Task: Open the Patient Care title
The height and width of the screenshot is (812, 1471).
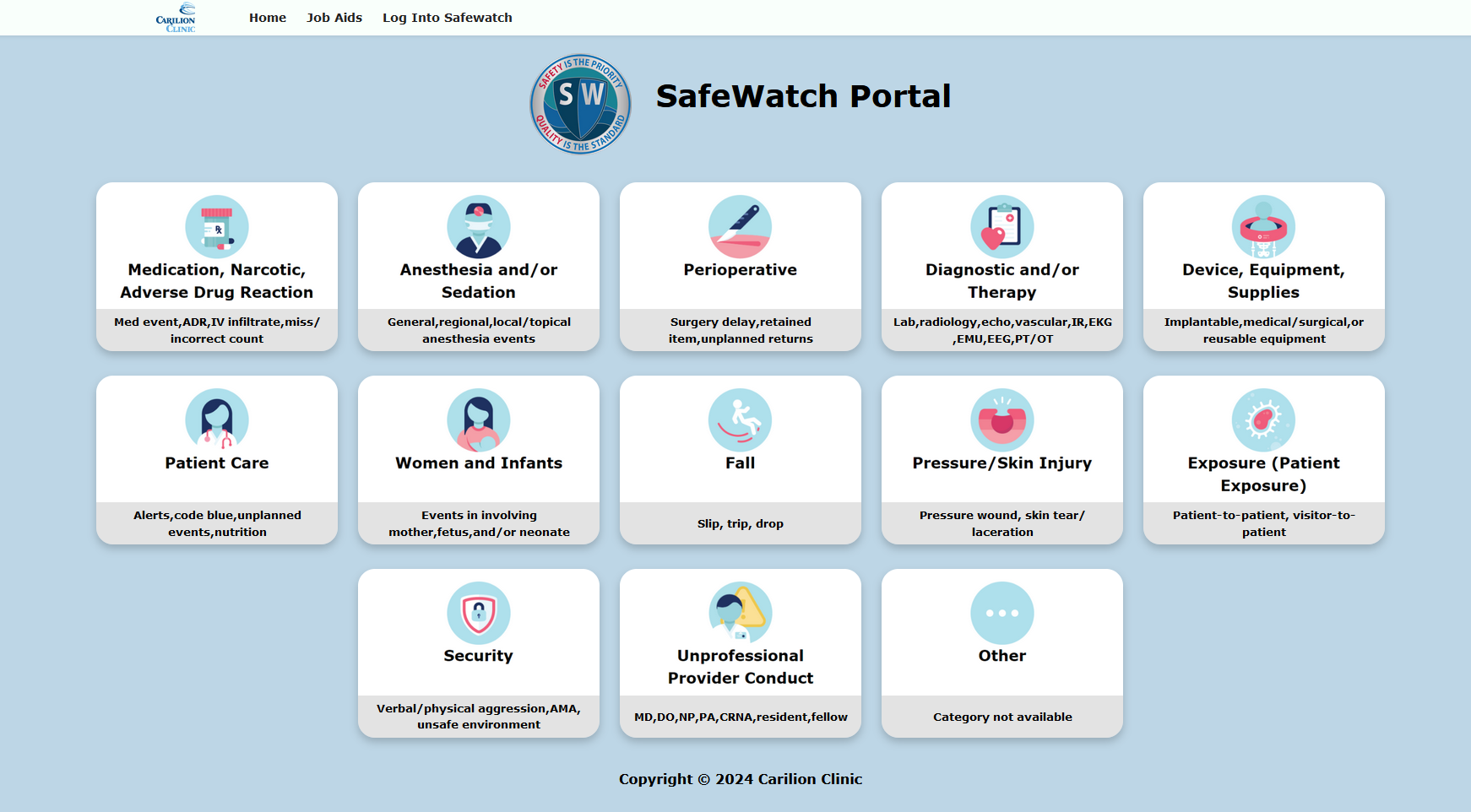Action: (217, 463)
